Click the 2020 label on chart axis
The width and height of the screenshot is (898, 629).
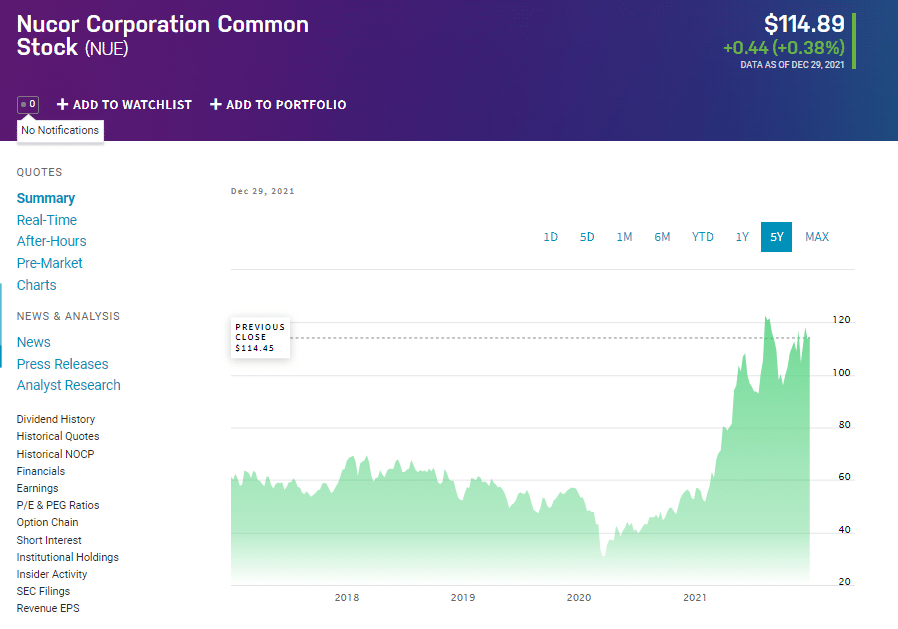pyautogui.click(x=579, y=597)
